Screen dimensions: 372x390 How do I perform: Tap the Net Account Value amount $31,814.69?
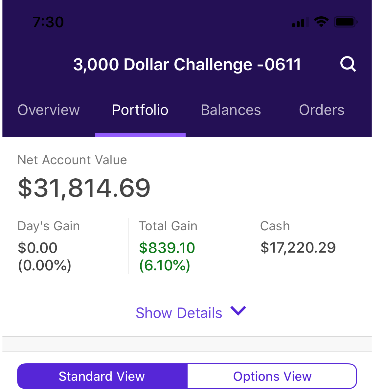pyautogui.click(x=84, y=188)
